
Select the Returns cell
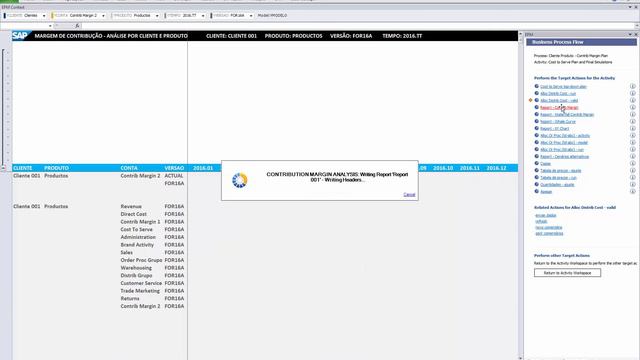(130, 299)
